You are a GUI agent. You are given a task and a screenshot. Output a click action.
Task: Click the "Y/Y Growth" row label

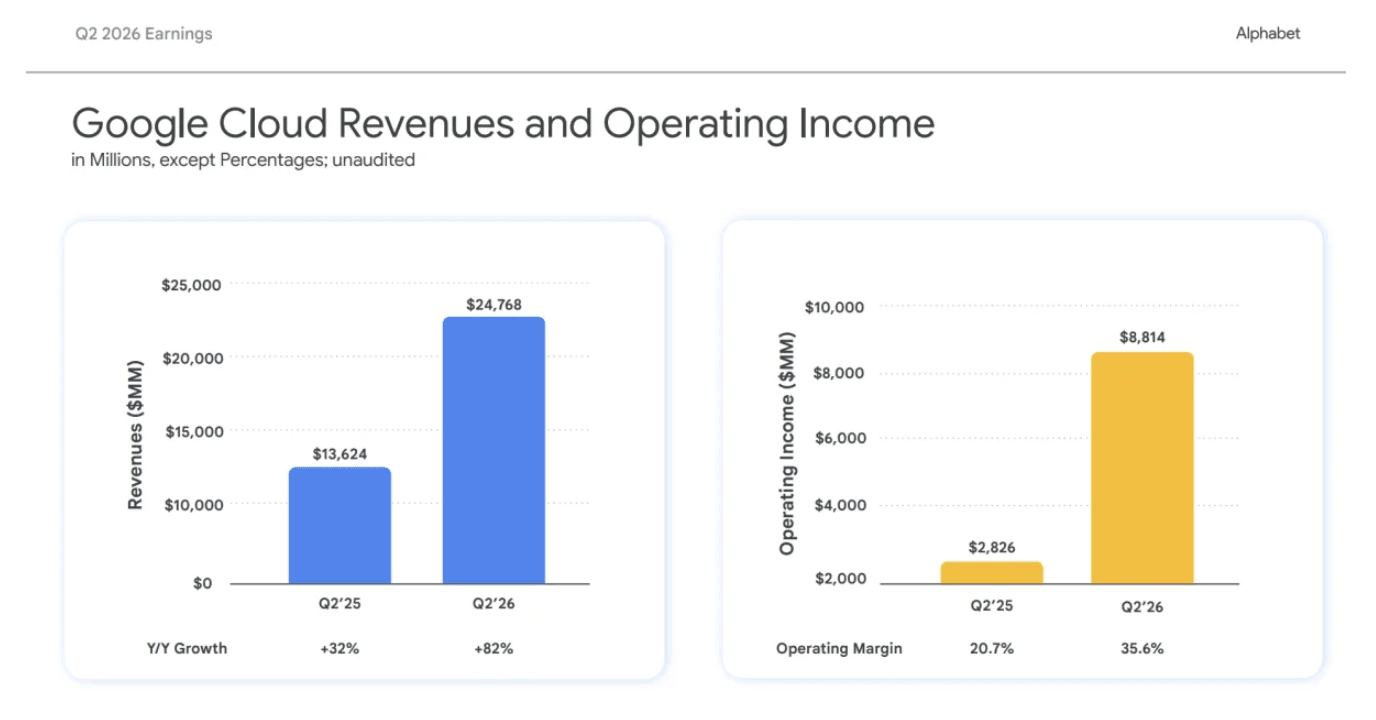pyautogui.click(x=187, y=648)
